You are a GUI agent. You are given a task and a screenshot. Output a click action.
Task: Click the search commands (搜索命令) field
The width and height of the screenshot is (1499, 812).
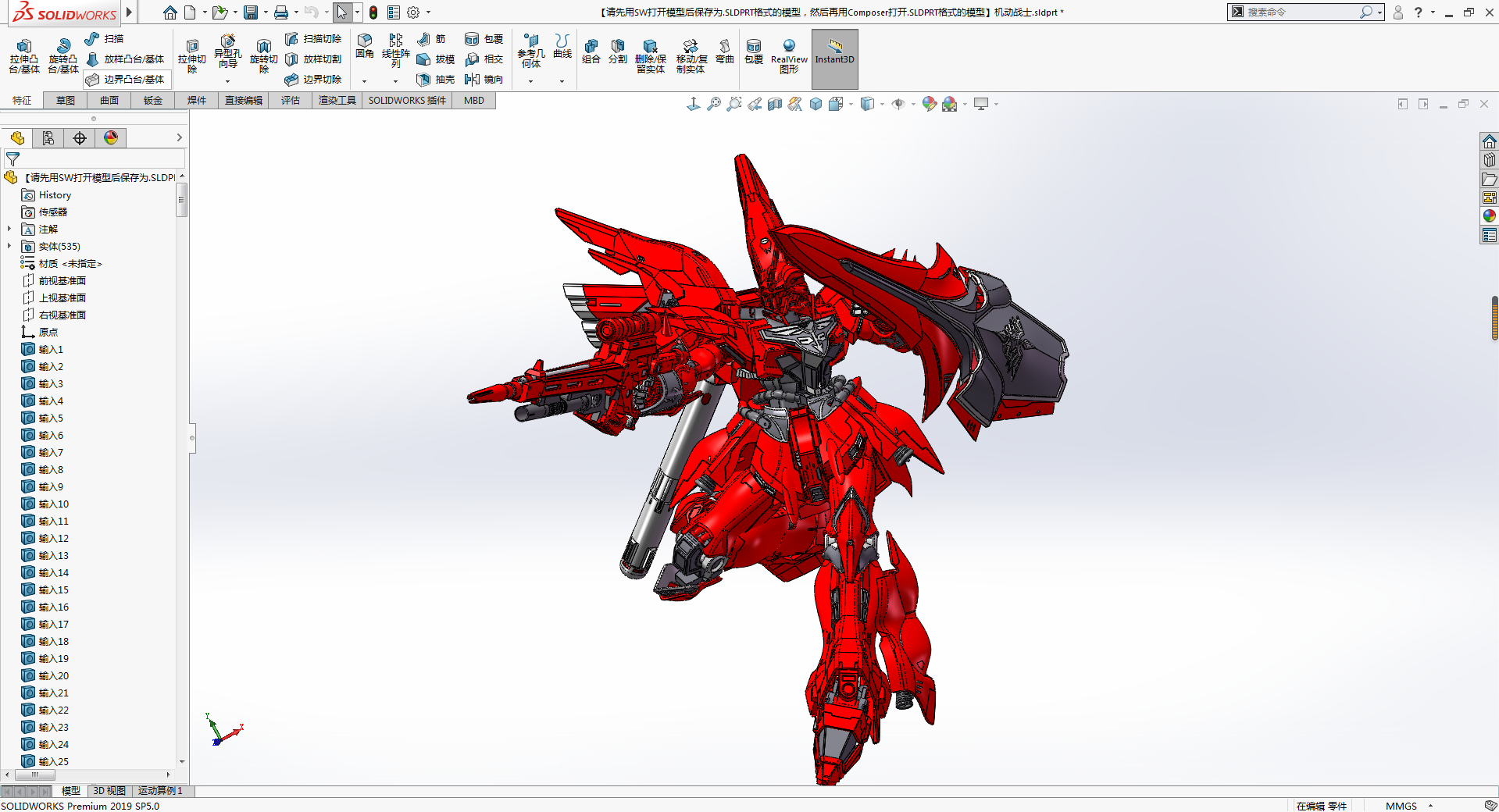(x=1302, y=12)
